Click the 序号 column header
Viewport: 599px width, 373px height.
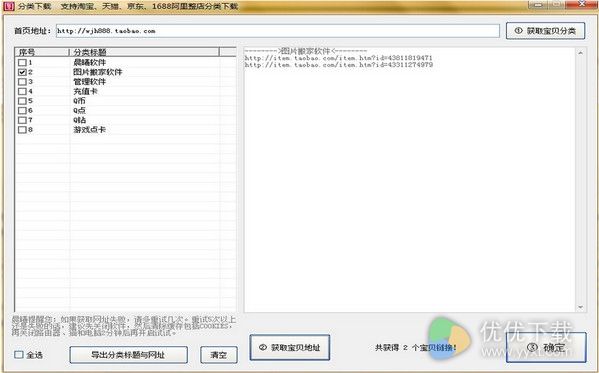click(42, 52)
